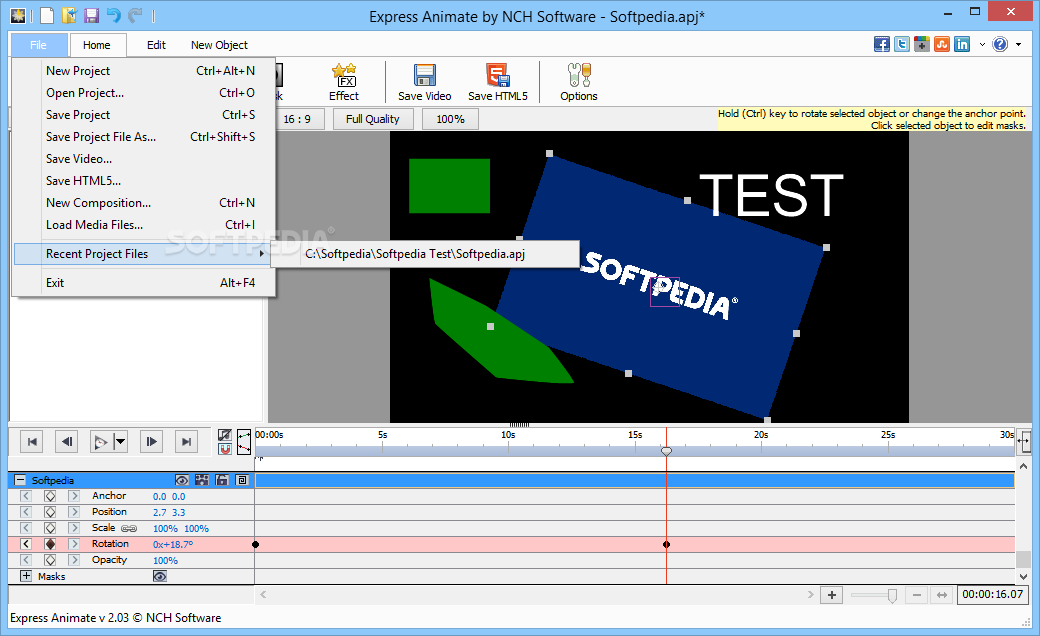Click fit timeline width arrows button
Image resolution: width=1040 pixels, height=636 pixels.
tap(942, 595)
